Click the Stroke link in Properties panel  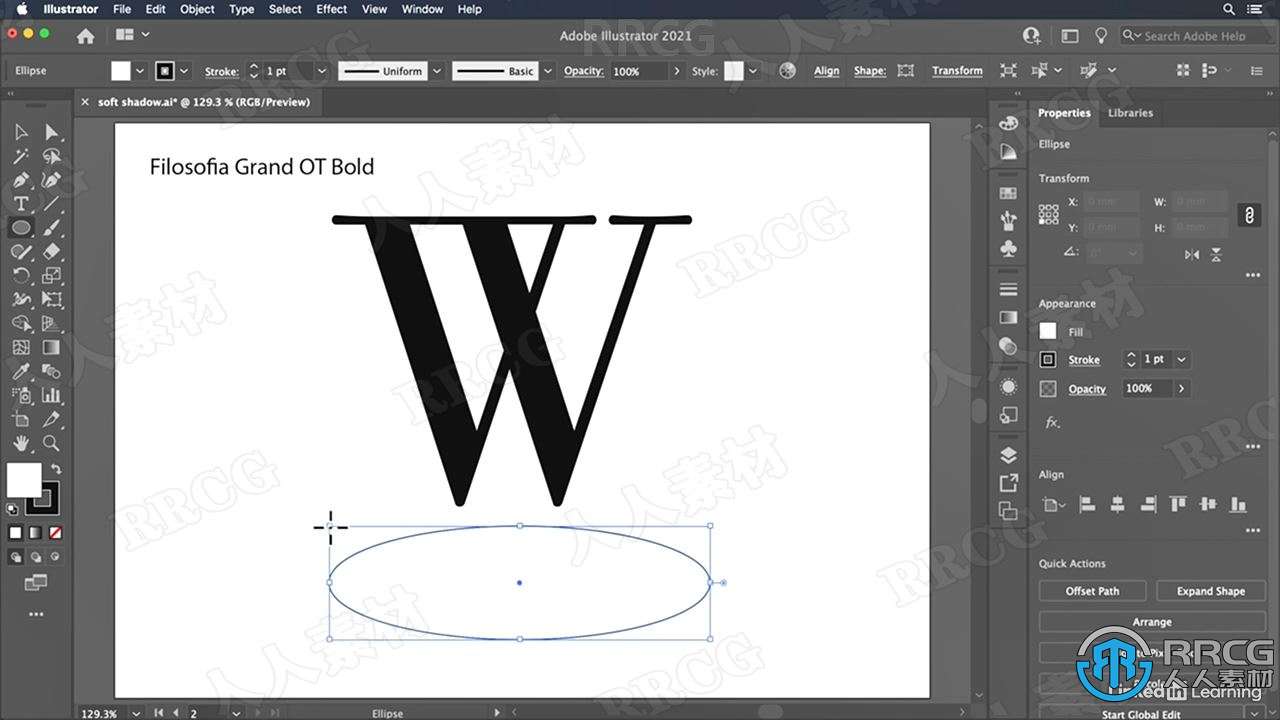pos(1084,360)
